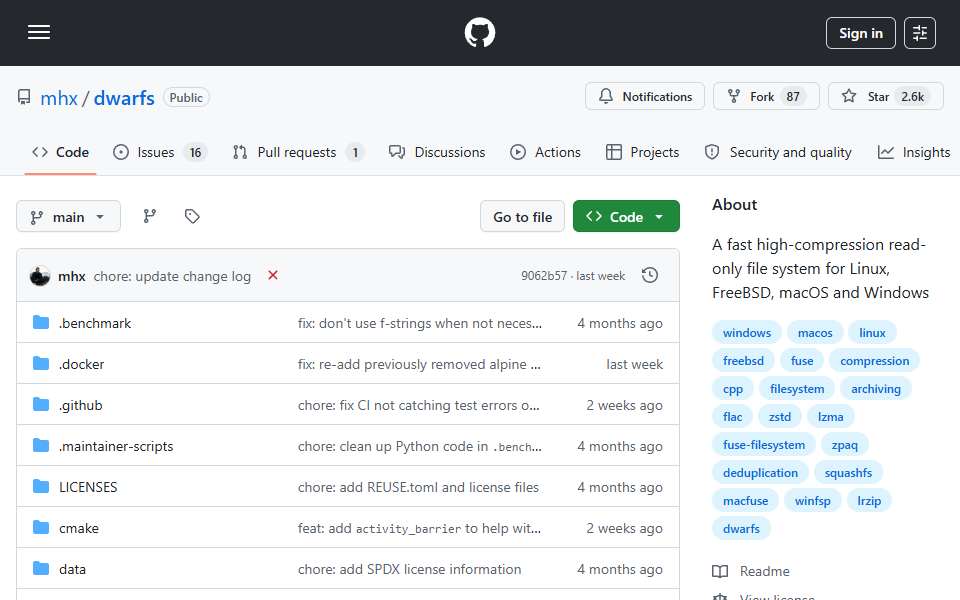View commit history clock icon
This screenshot has height=600, width=960.
(650, 276)
